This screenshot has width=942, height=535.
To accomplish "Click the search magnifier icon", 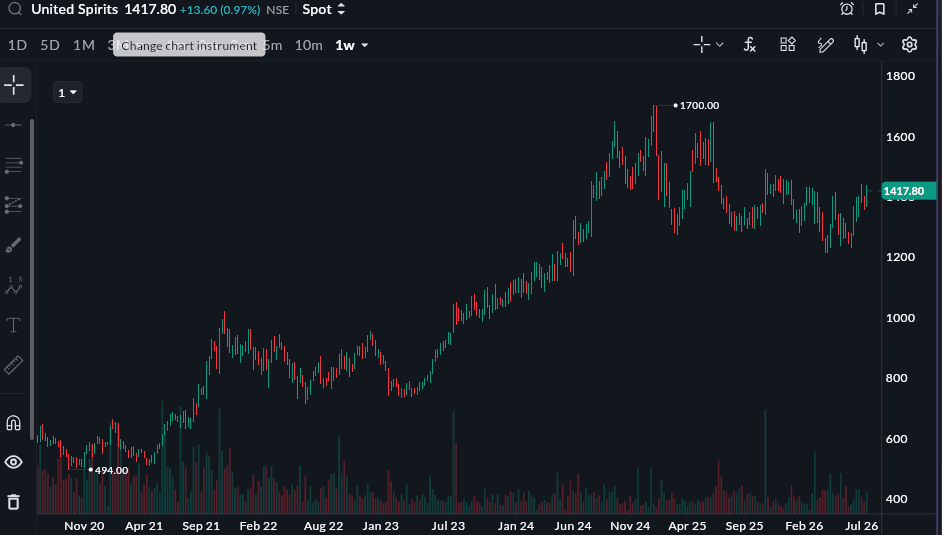I will 15,10.
